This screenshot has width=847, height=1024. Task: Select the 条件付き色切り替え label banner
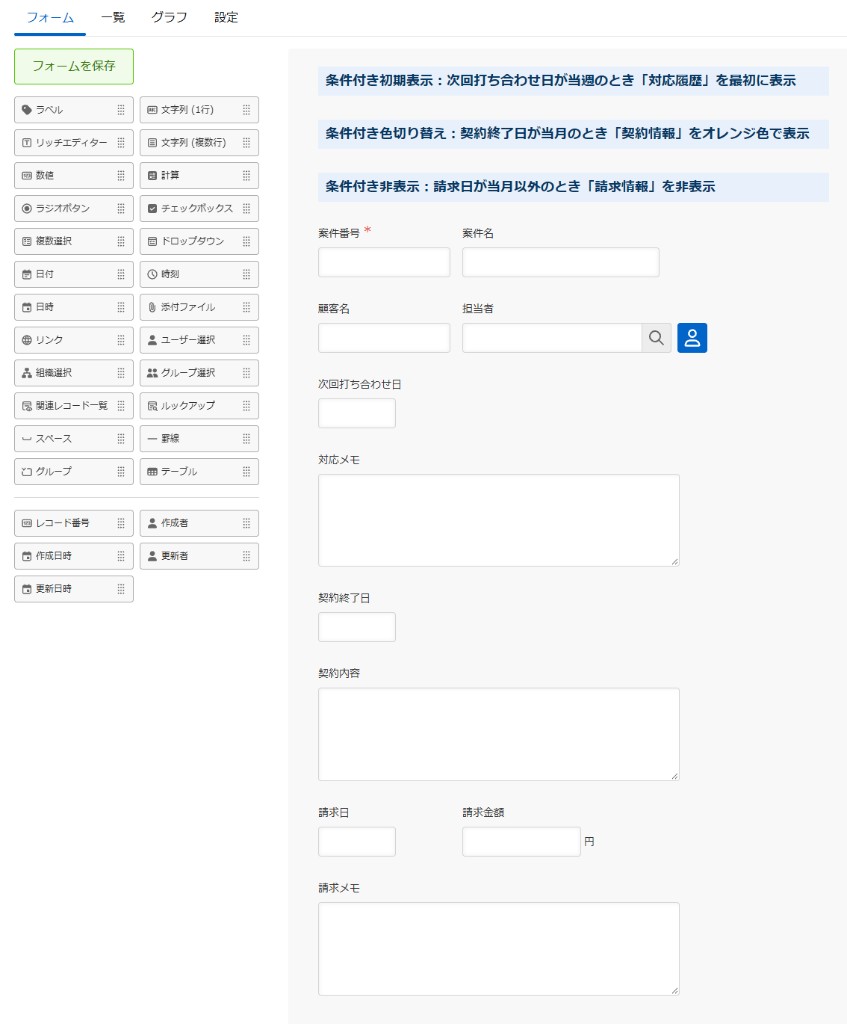coord(573,134)
